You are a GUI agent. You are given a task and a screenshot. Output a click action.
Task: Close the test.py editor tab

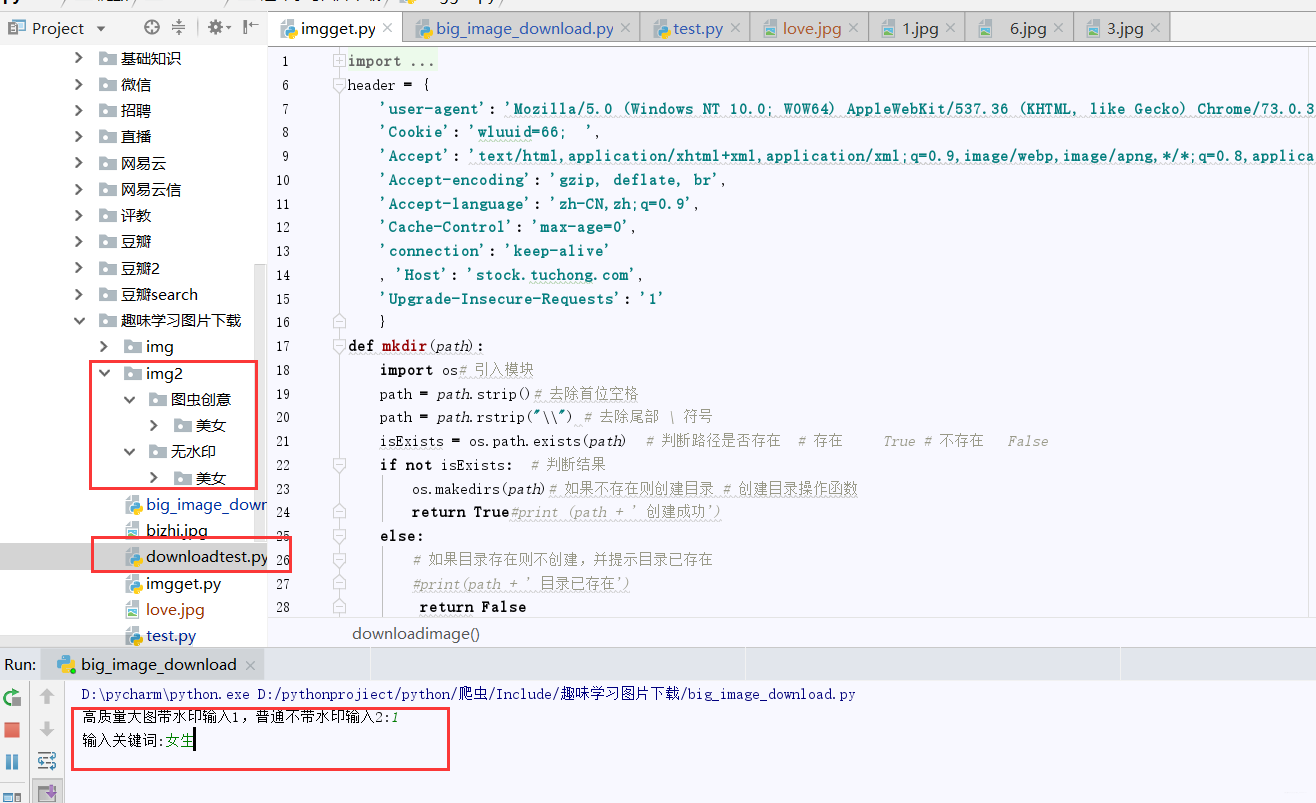(739, 29)
